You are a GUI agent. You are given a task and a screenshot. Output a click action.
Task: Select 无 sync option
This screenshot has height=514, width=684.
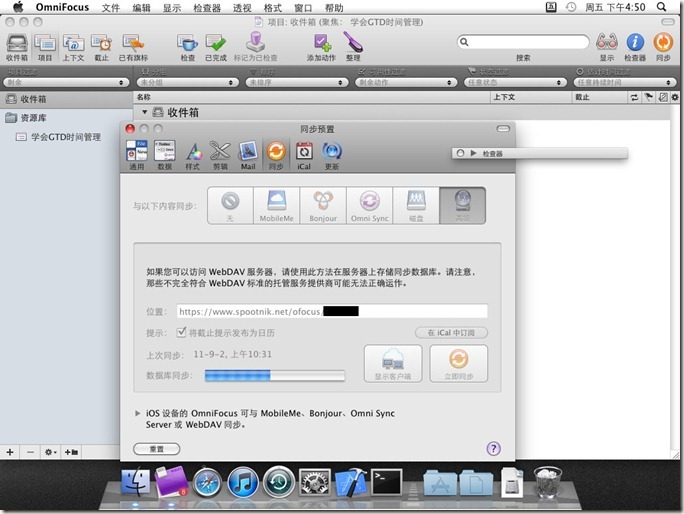(x=230, y=206)
